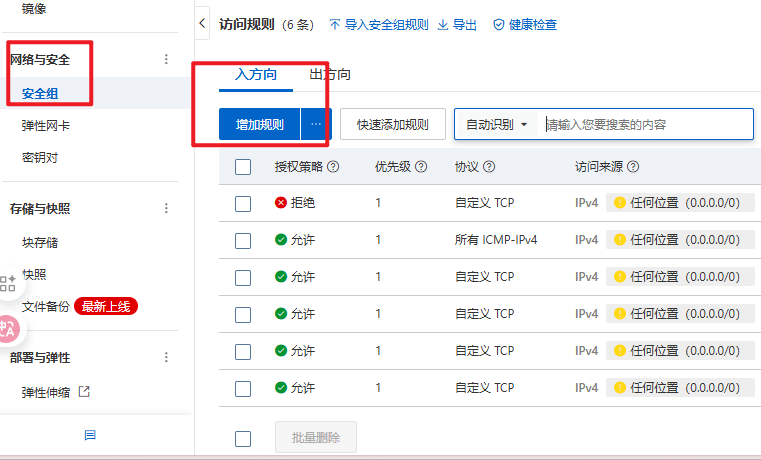Click the 所有 ICMP-IPv4 protocol cell

(x=496, y=240)
